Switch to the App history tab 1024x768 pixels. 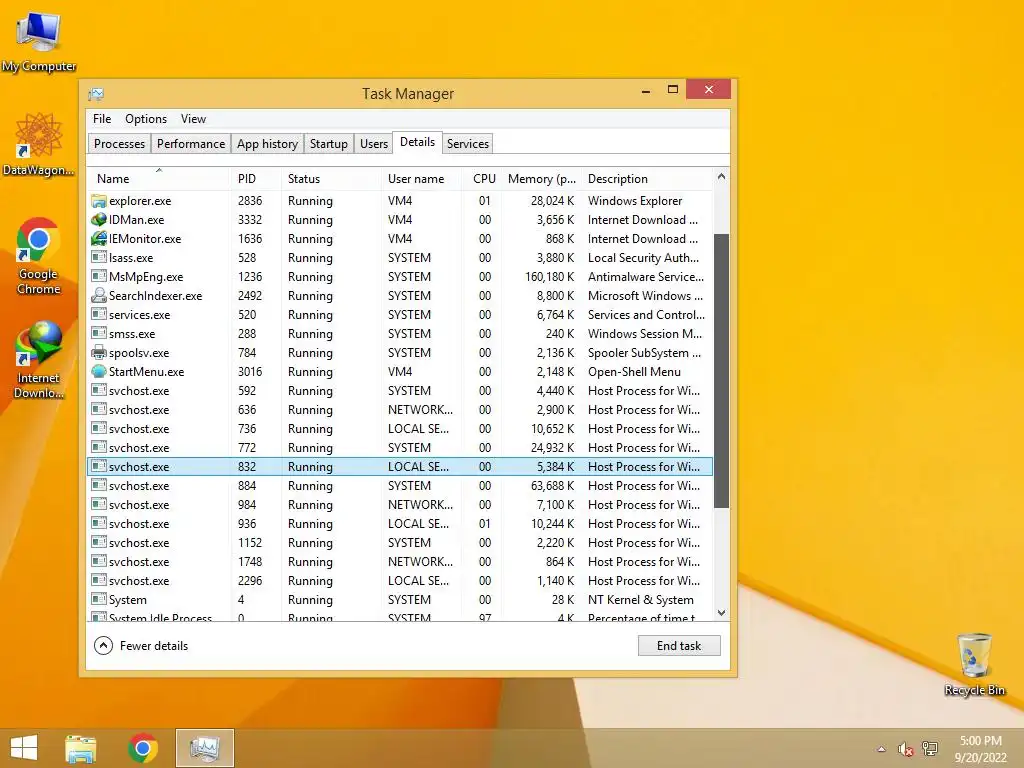267,144
